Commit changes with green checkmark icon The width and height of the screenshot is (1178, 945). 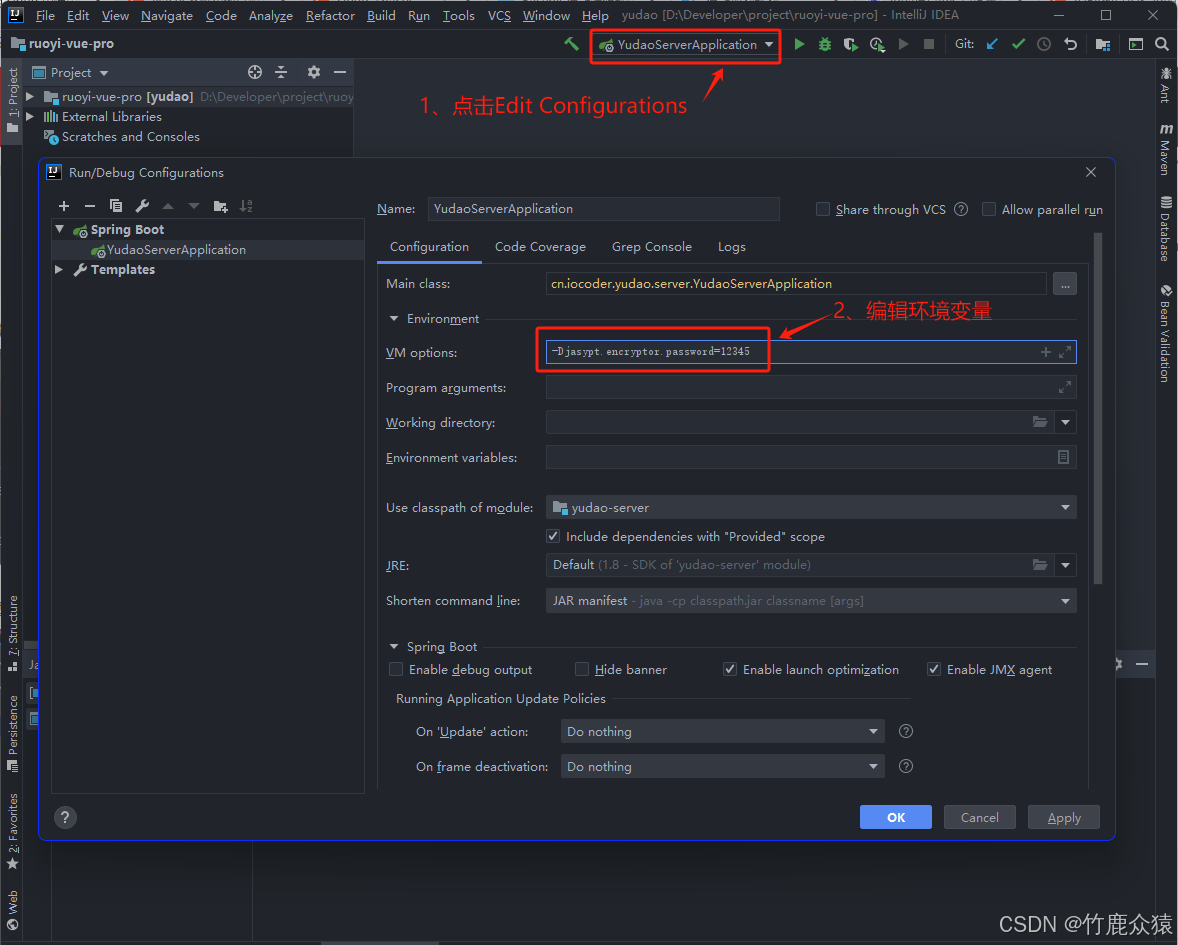tap(1018, 44)
